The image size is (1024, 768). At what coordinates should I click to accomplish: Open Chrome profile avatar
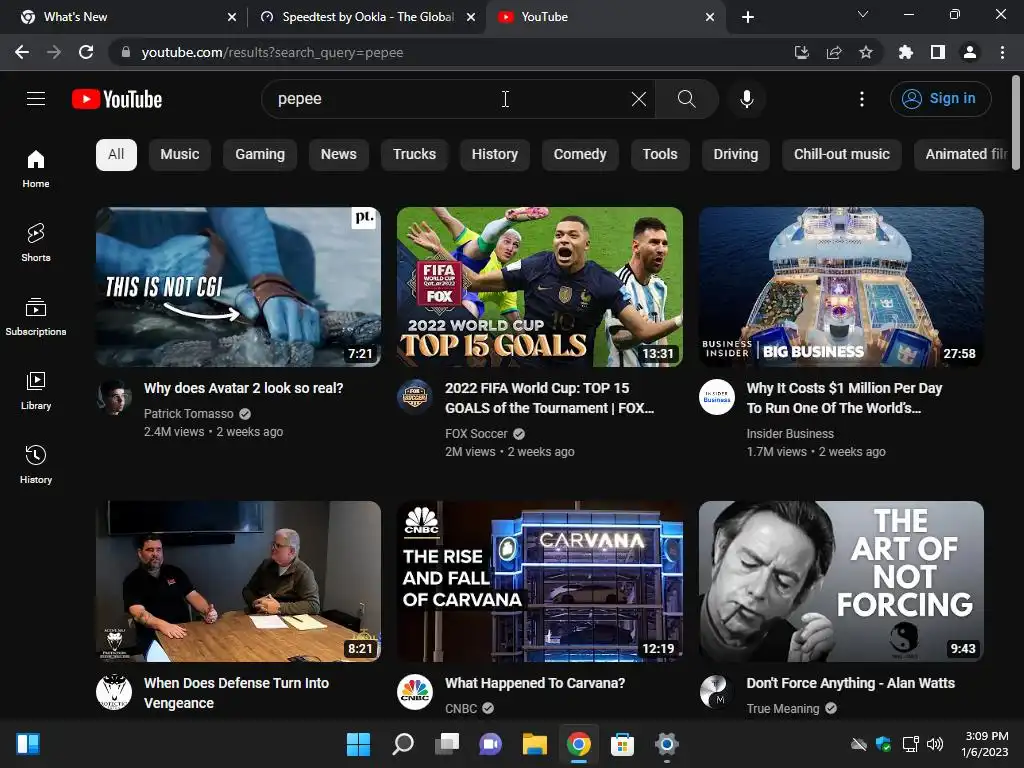(x=970, y=52)
